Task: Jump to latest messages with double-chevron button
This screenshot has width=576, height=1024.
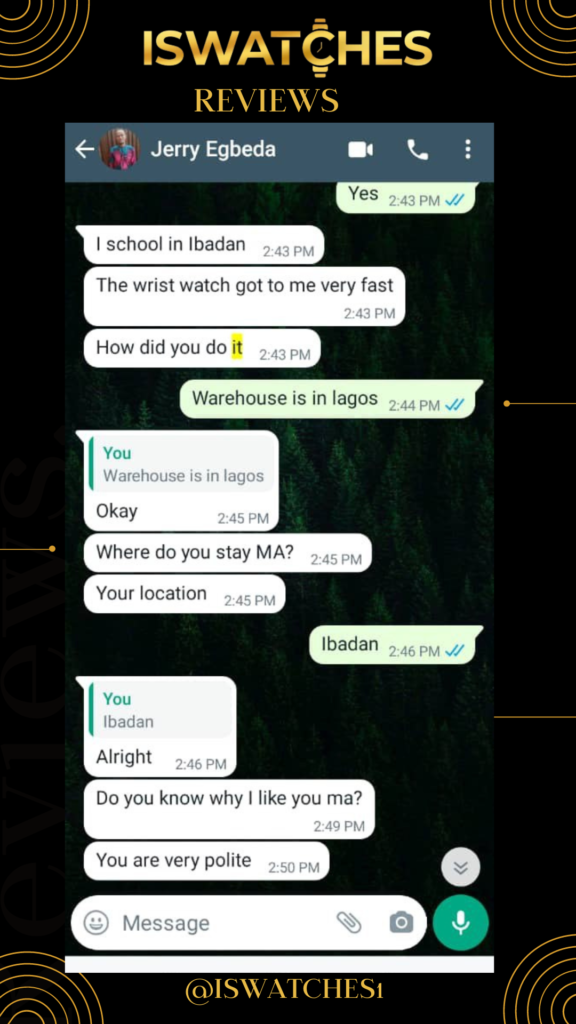Action: coord(460,867)
